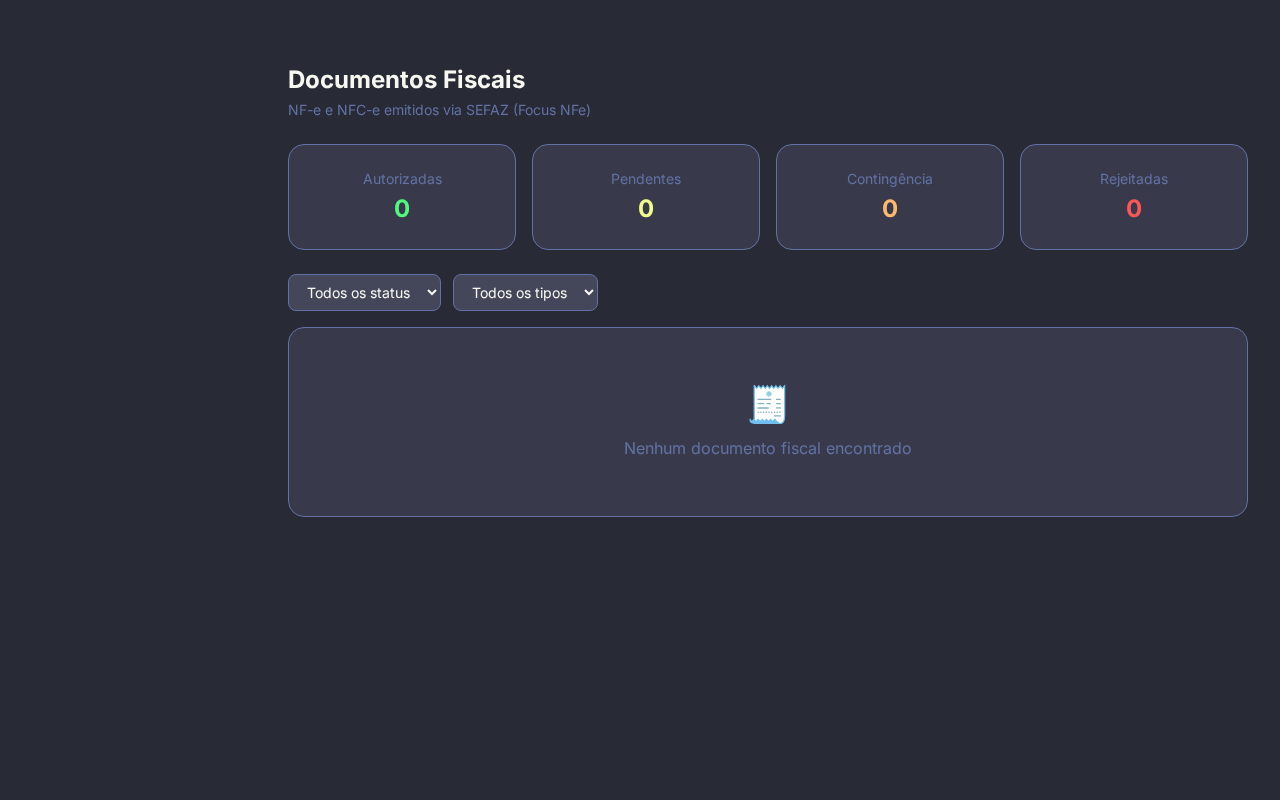Click the 'Documentos Fiscais' heading
This screenshot has height=800, width=1280.
coord(406,79)
